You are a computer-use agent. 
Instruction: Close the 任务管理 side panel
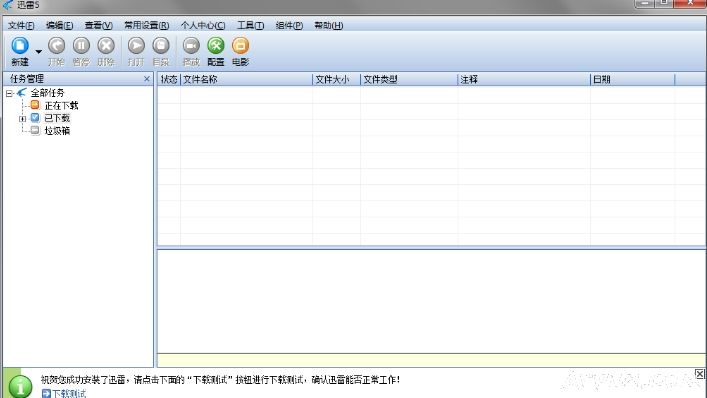[147, 79]
